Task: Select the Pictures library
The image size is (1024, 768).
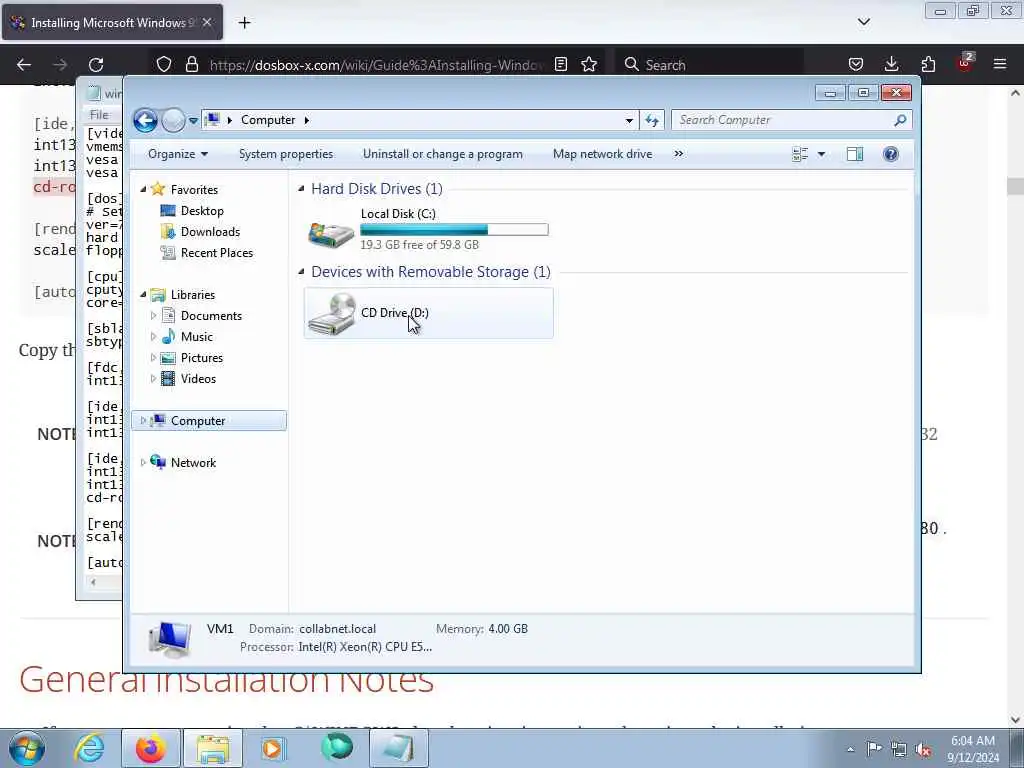Action: coord(202,358)
